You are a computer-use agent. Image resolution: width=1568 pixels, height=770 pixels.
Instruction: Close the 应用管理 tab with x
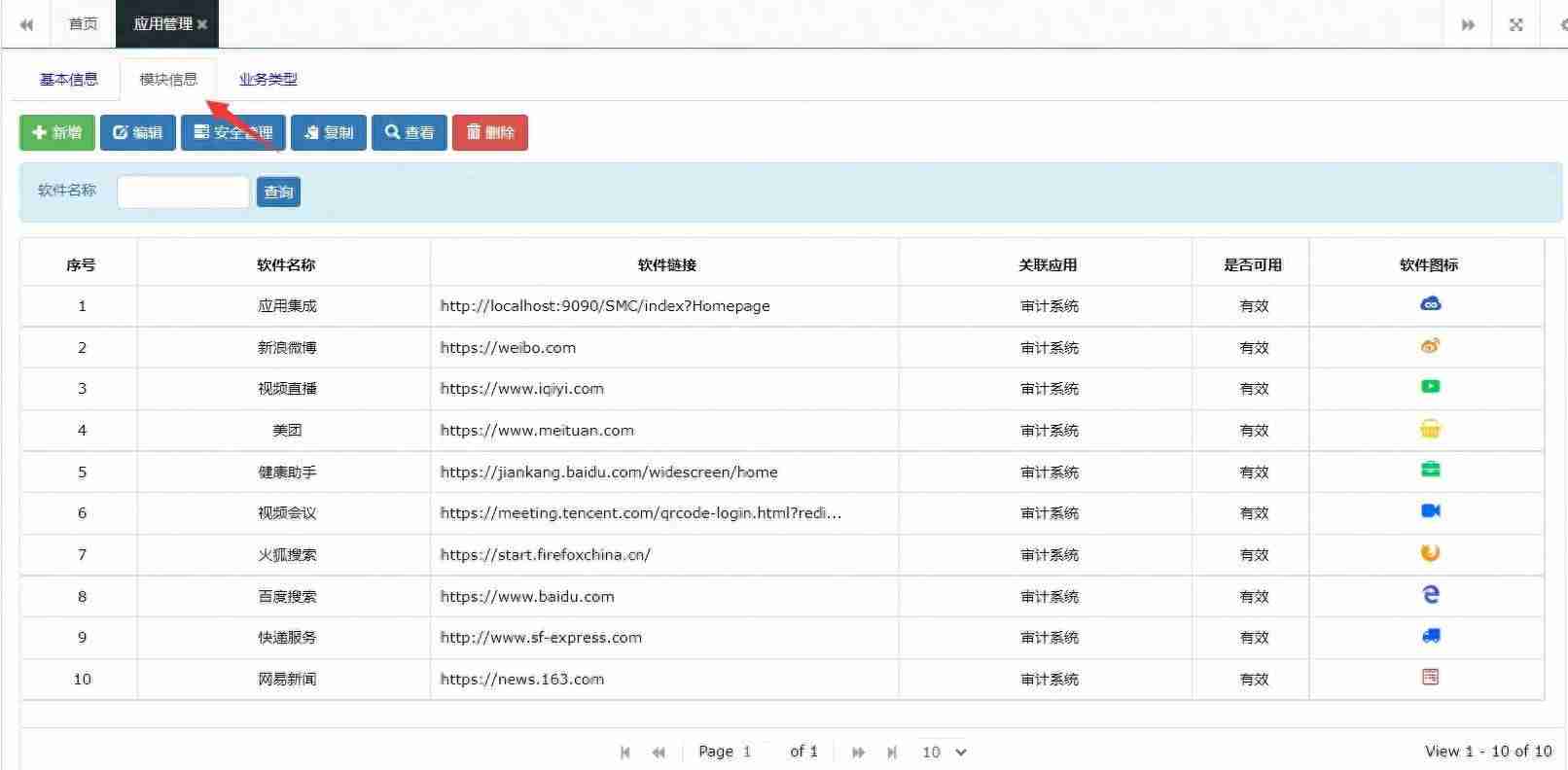(202, 24)
